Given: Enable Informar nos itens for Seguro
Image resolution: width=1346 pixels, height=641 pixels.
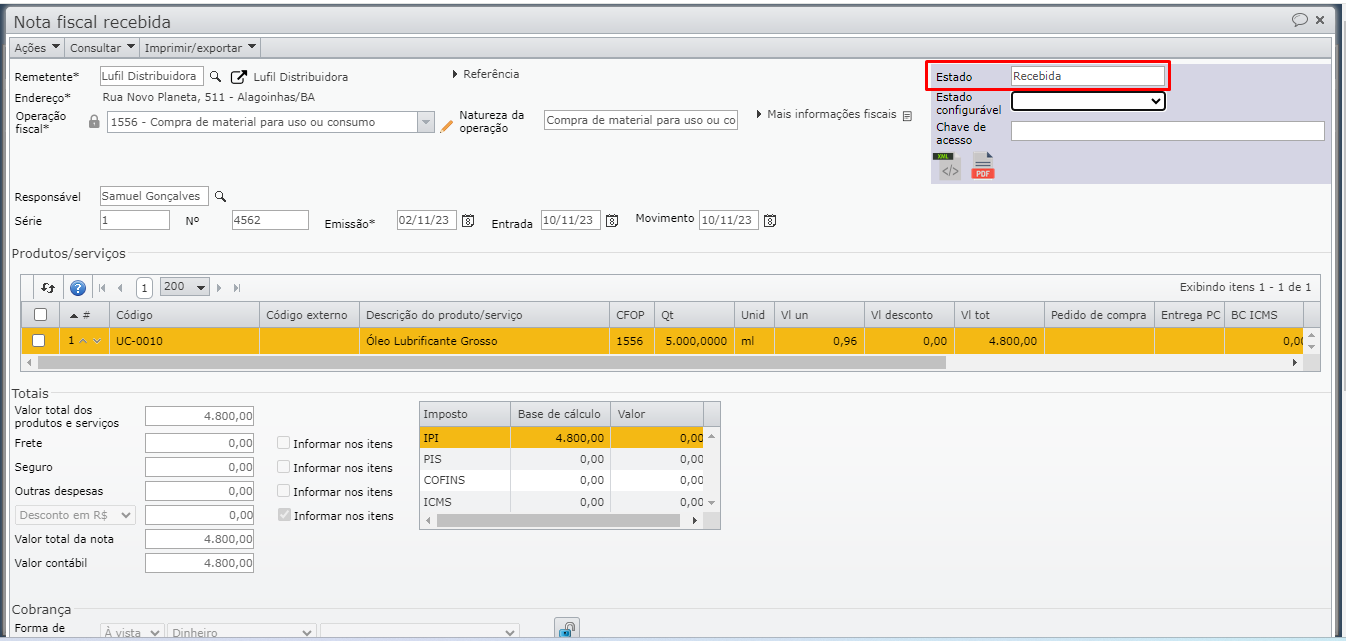Looking at the screenshot, I should (x=284, y=467).
